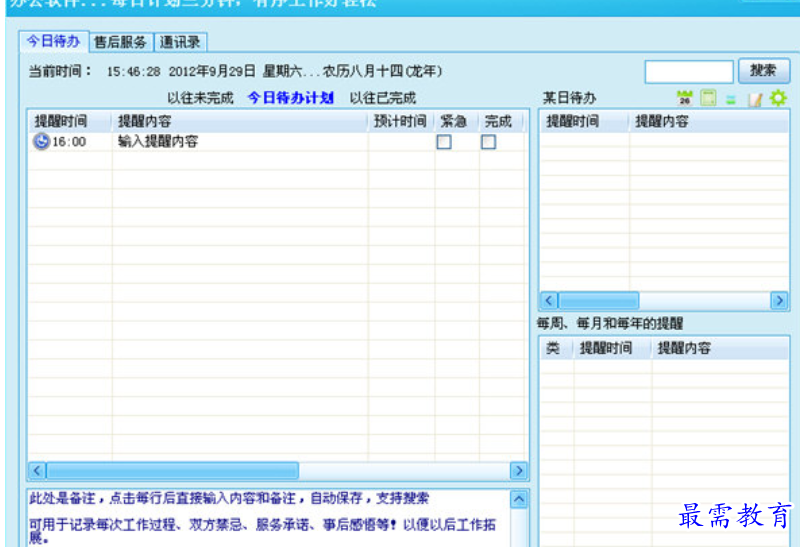
Task: Click the 输入提醒内容 cell
Action: 240,142
